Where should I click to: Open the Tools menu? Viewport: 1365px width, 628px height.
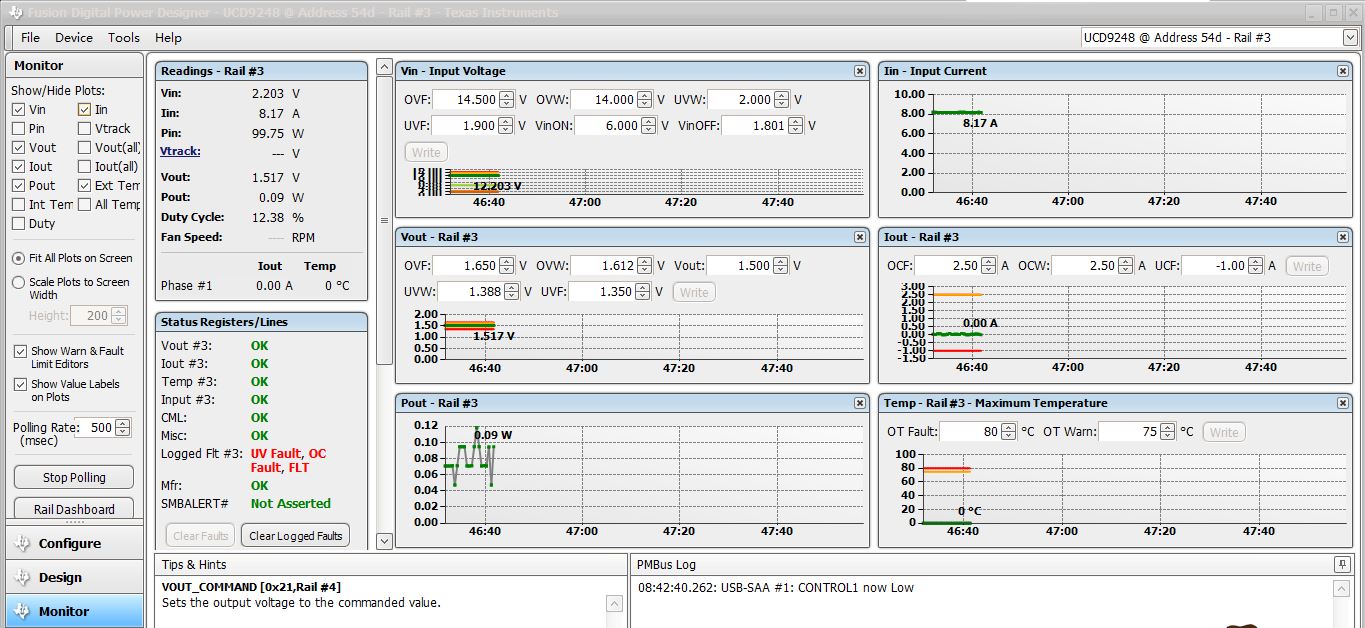pyautogui.click(x=124, y=38)
